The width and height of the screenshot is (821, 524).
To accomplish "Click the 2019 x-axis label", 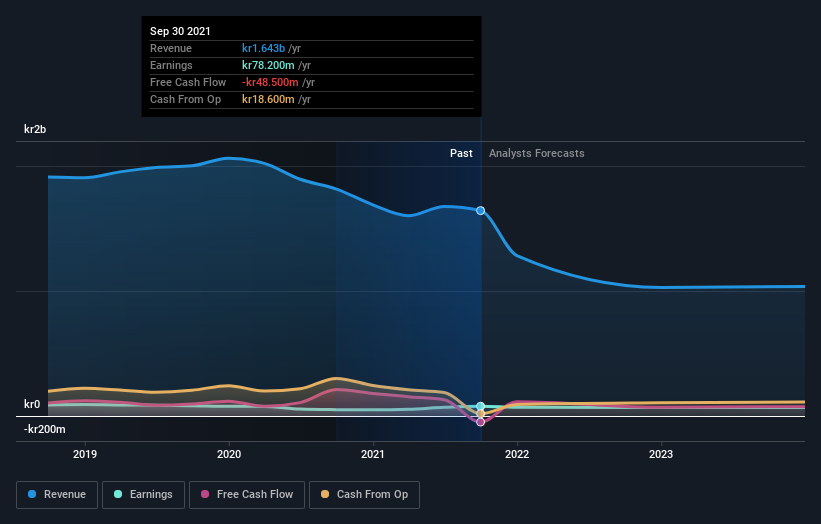I will coord(85,454).
